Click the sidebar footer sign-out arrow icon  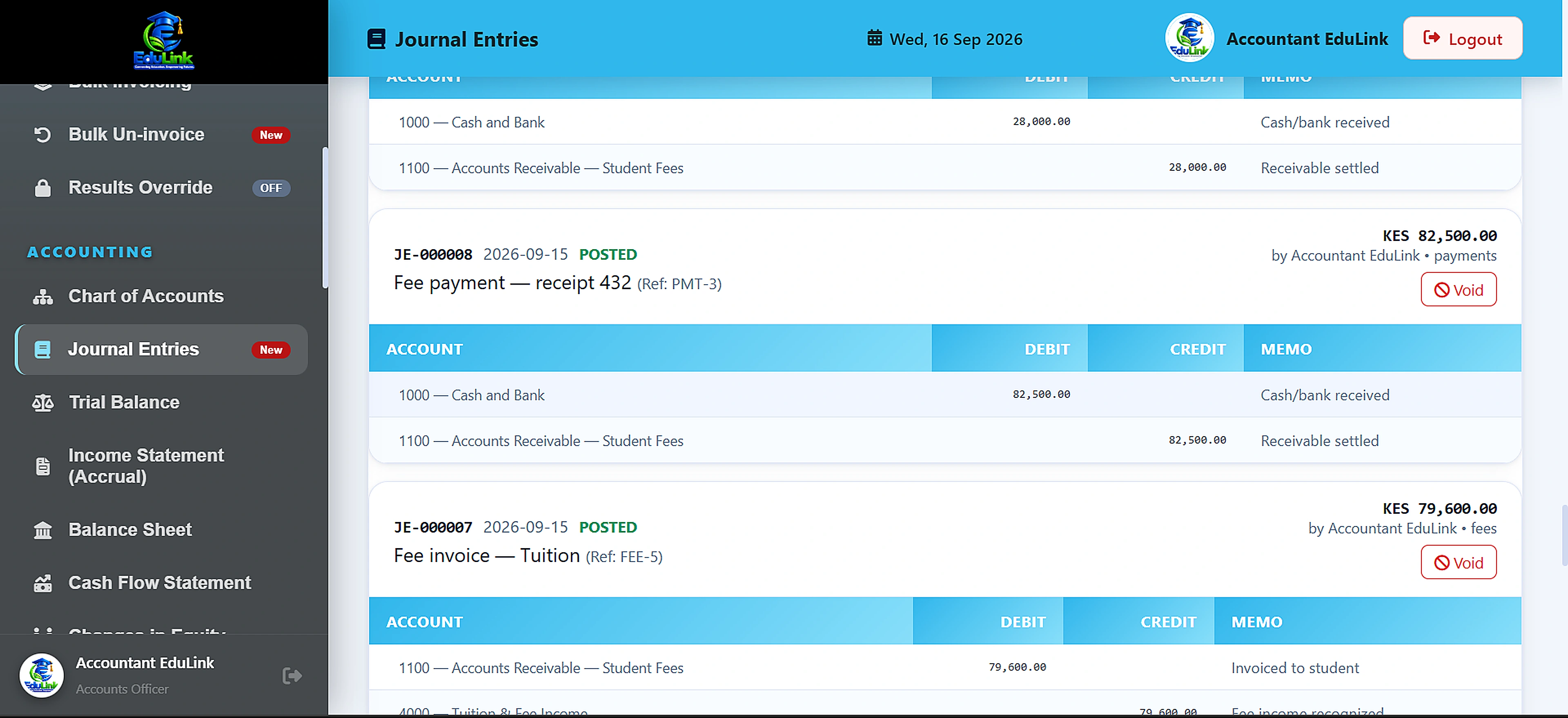click(292, 676)
